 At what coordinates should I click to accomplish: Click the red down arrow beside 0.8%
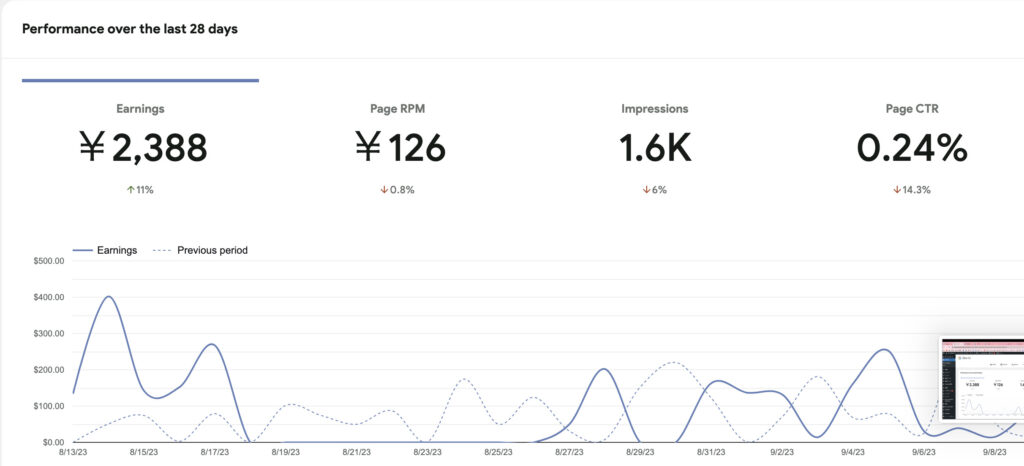(x=384, y=190)
